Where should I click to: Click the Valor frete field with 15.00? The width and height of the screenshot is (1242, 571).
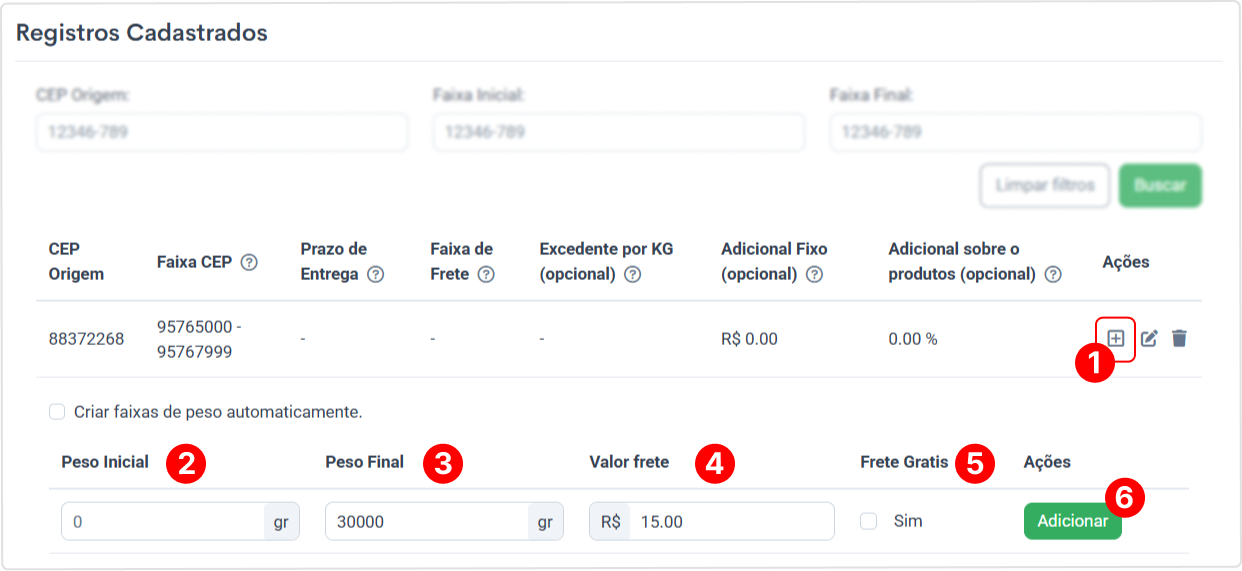point(731,521)
